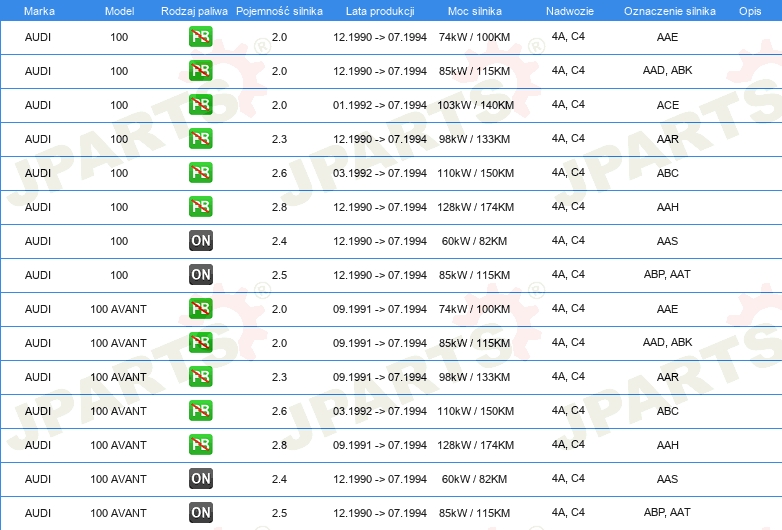The height and width of the screenshot is (530, 782).
Task: Select the AUDI brand cell in the ACE row
Action: pos(38,105)
